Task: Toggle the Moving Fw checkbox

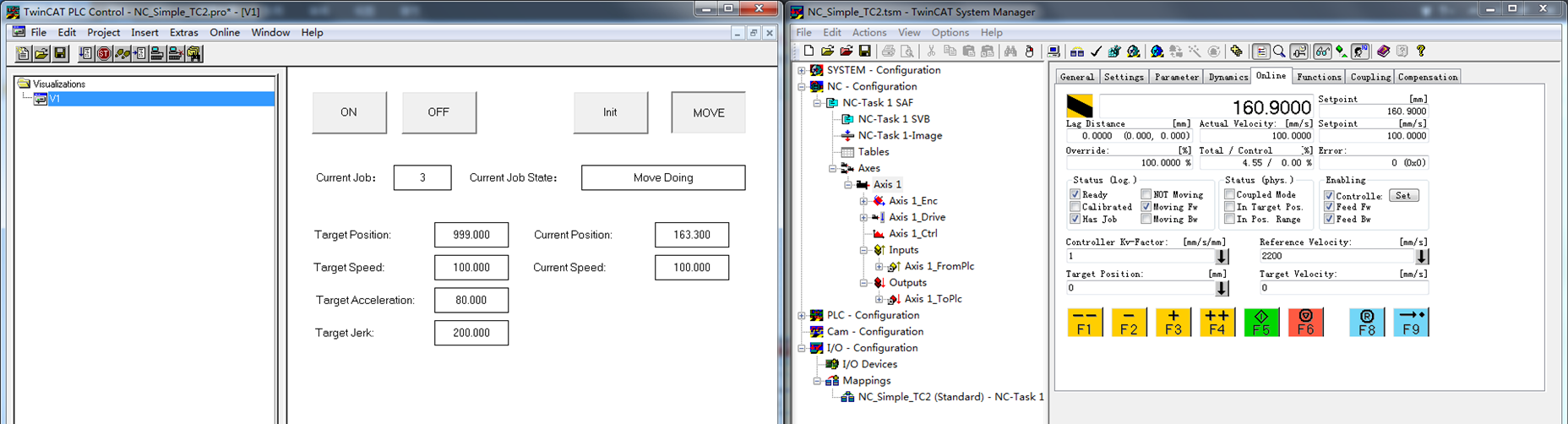Action: 1146,207
